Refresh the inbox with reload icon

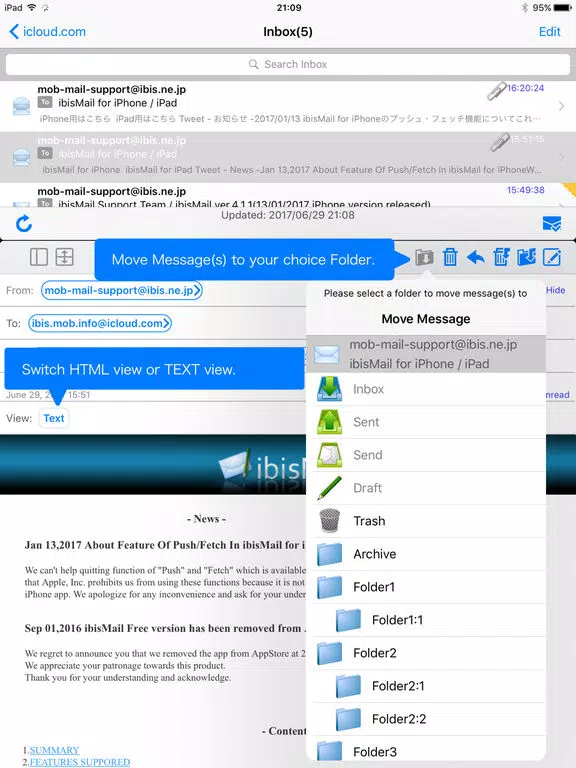point(24,224)
